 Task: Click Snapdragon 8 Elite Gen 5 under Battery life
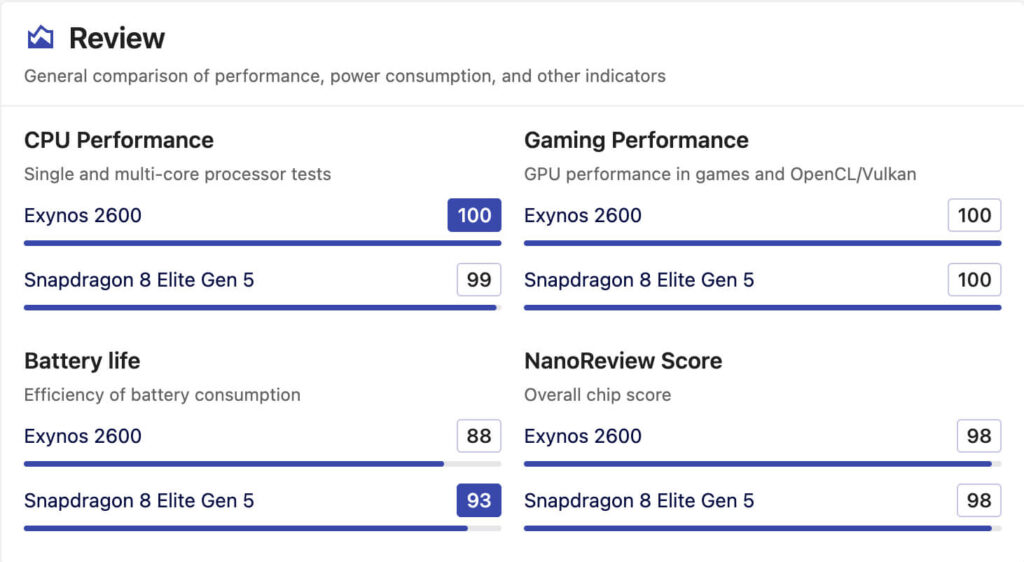click(x=139, y=500)
